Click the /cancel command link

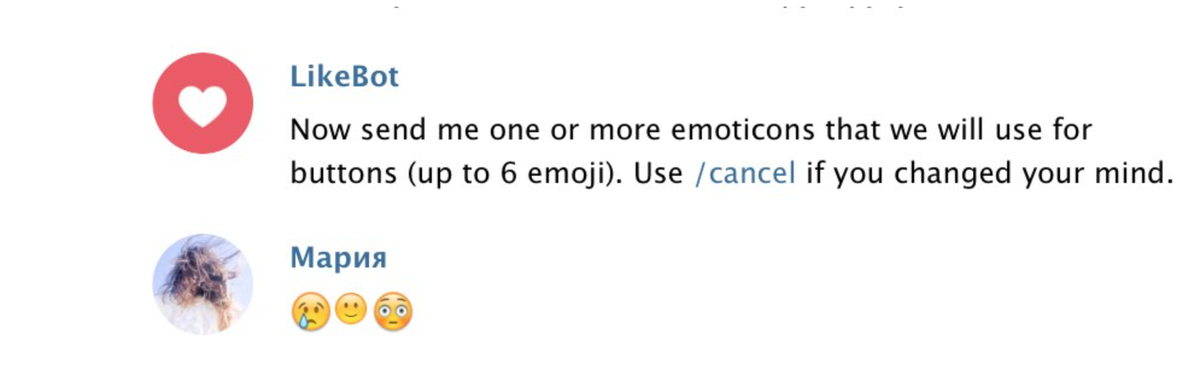[745, 173]
